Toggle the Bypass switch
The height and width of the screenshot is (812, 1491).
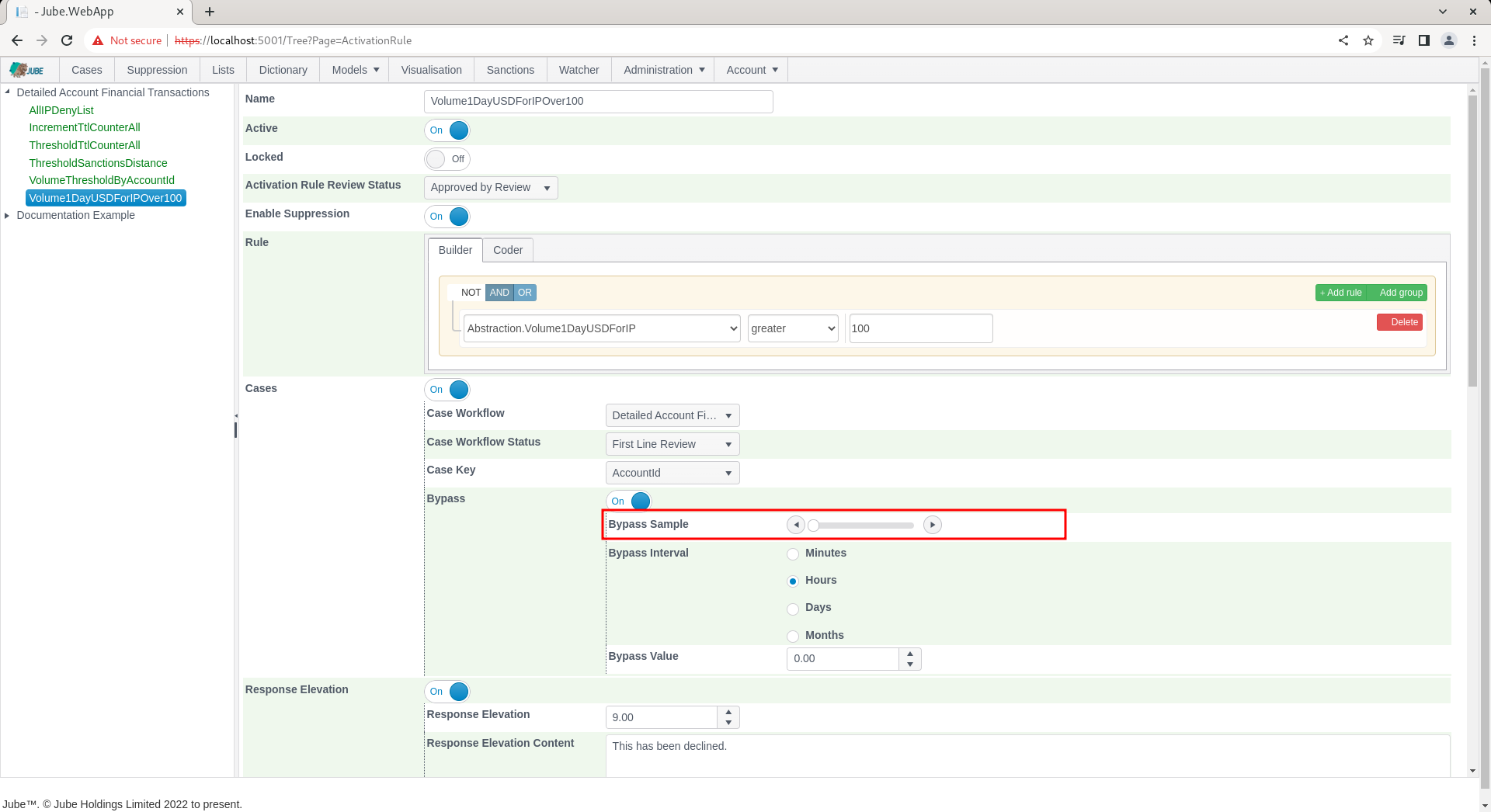click(629, 501)
